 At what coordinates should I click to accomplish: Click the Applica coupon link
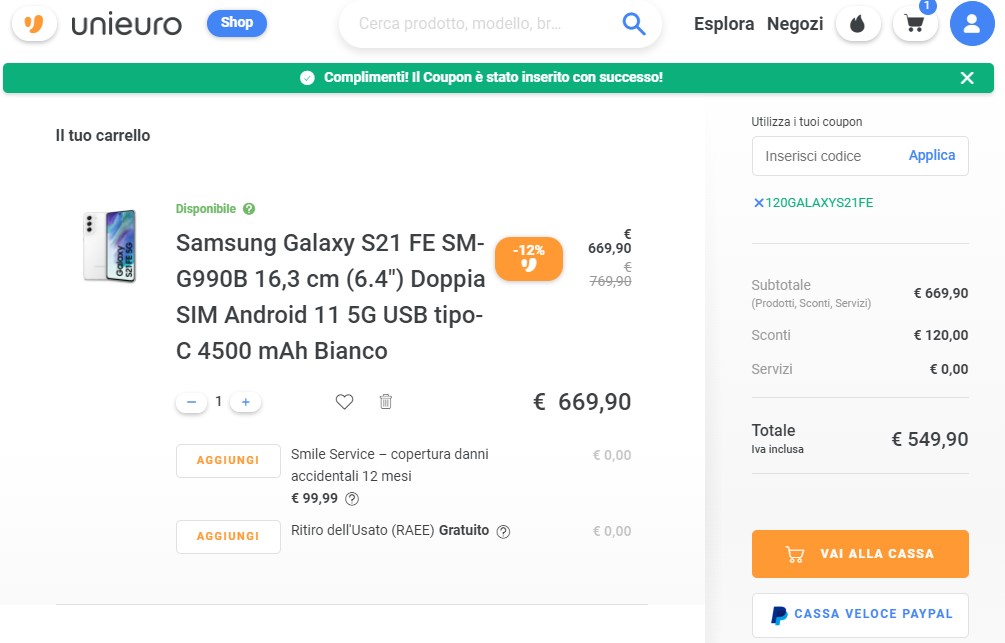[x=931, y=155]
